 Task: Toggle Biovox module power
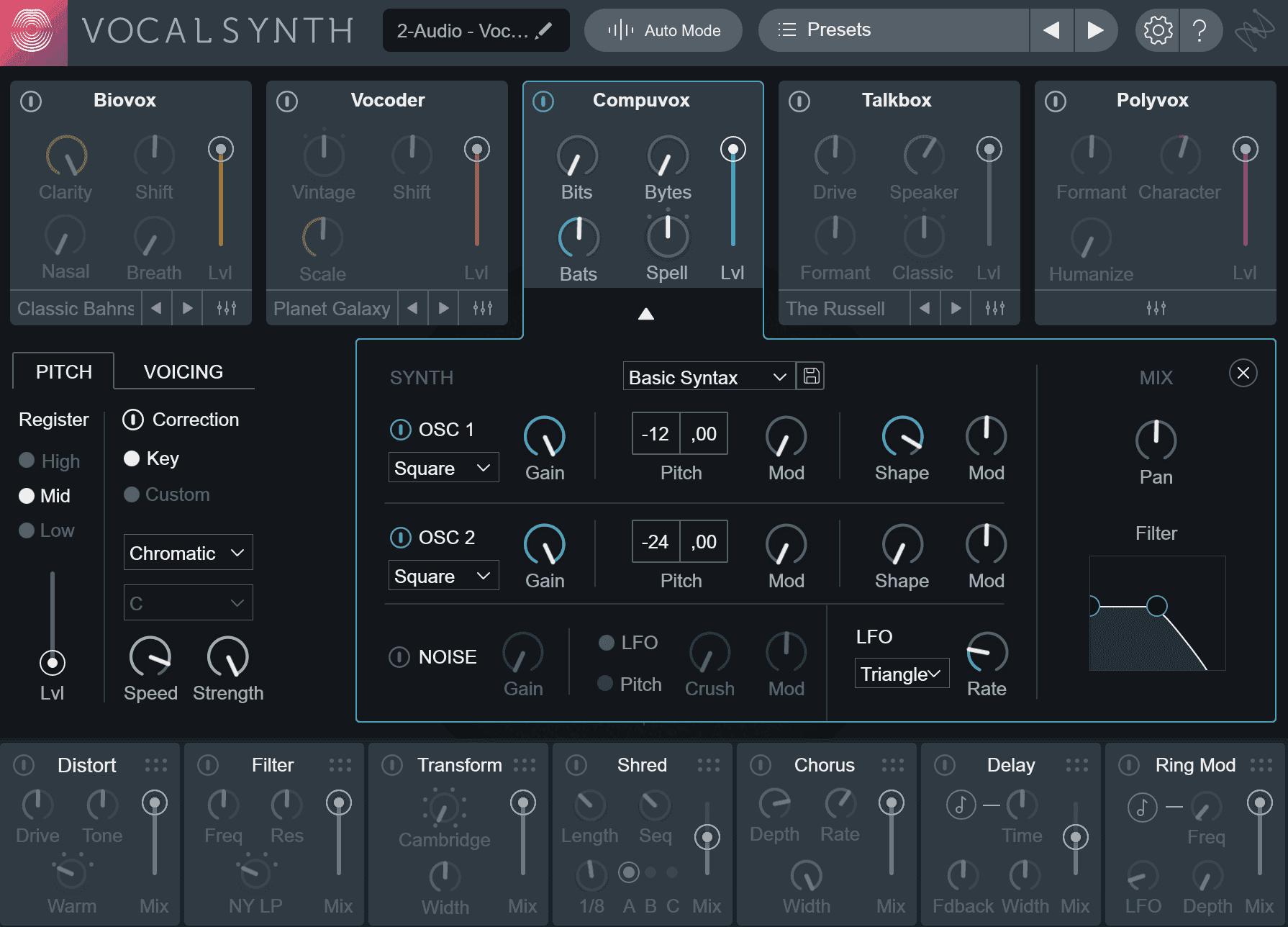click(31, 101)
